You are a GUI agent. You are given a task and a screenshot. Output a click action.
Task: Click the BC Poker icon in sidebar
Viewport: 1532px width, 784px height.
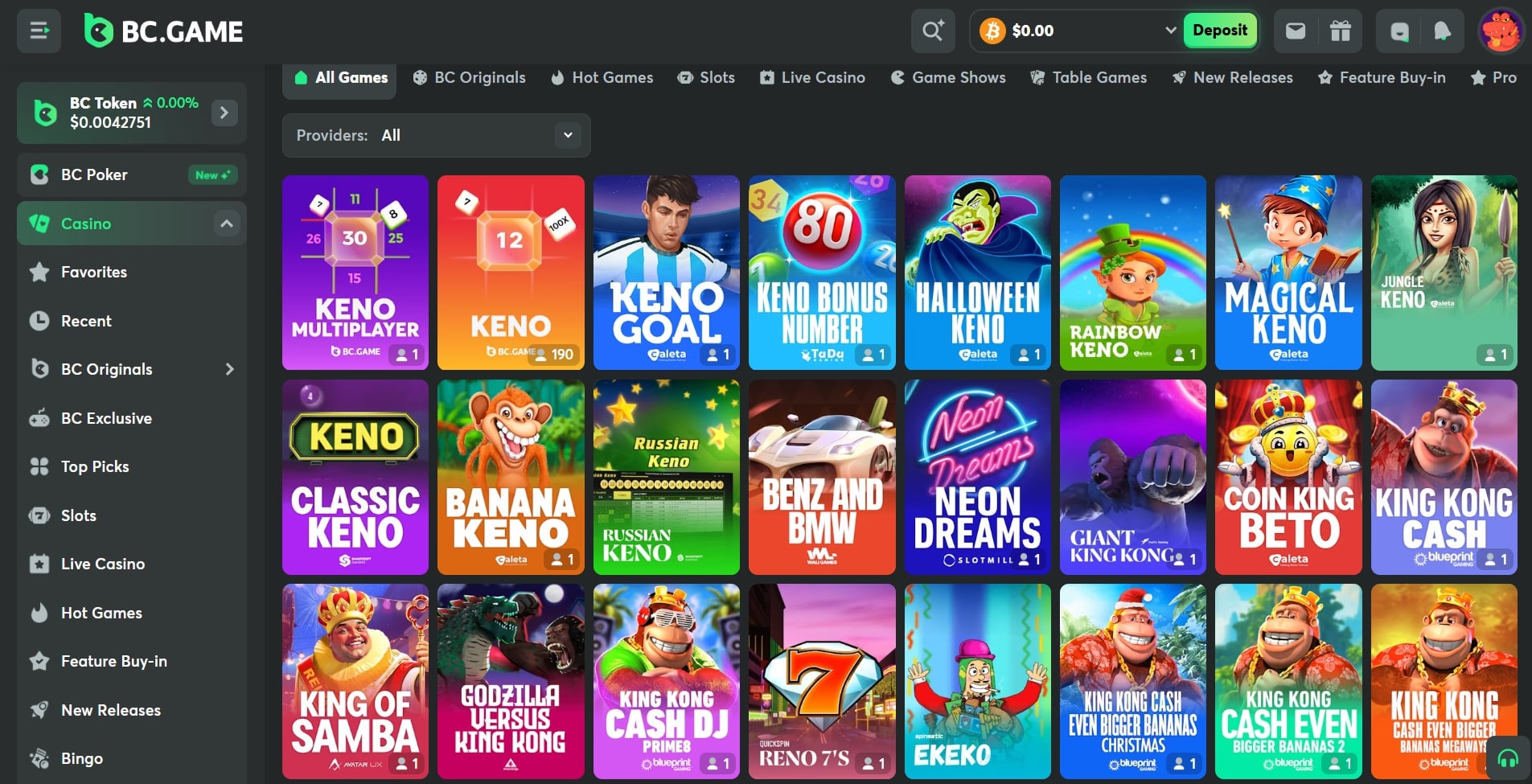[x=39, y=174]
